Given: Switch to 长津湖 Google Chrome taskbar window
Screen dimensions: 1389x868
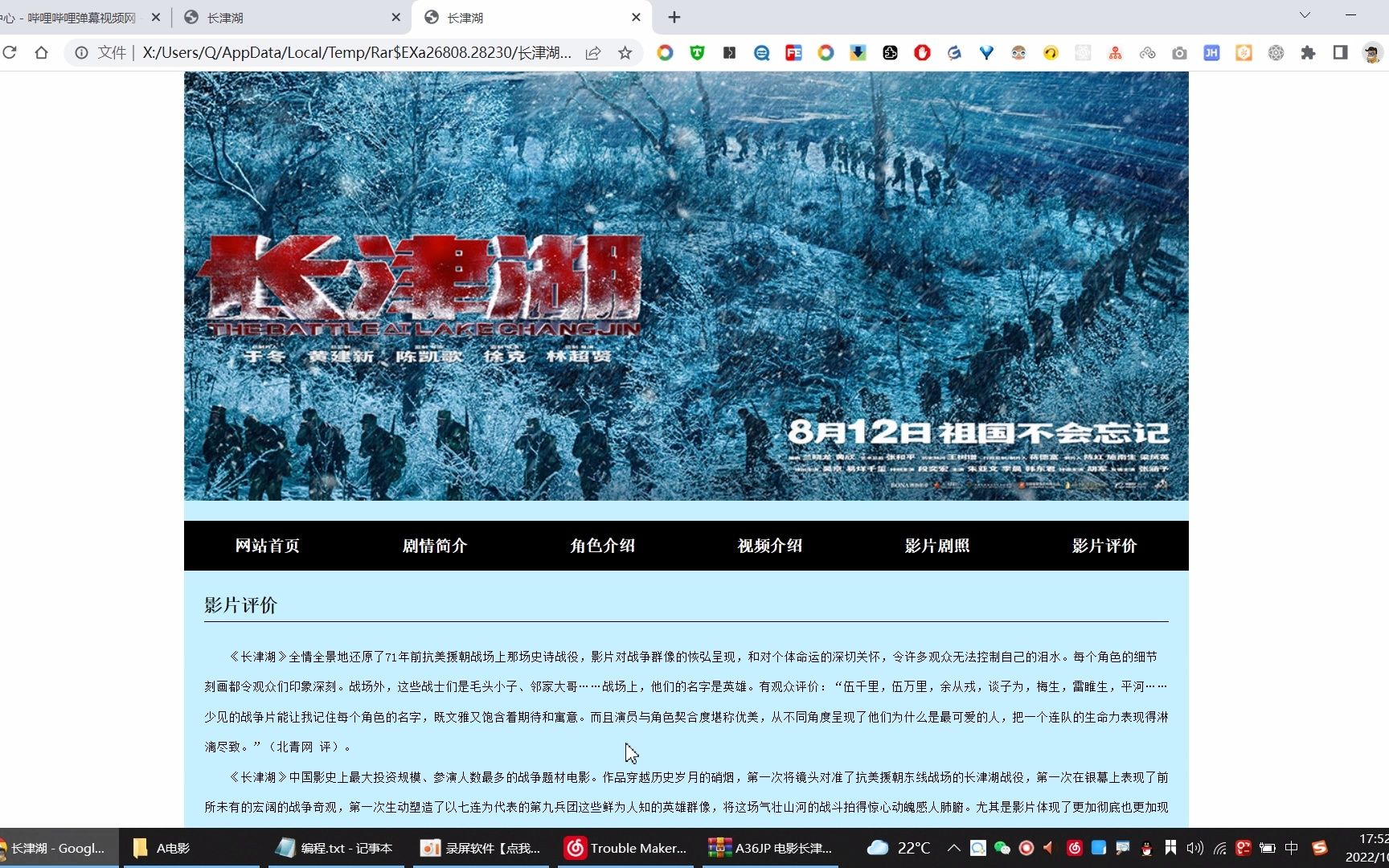Looking at the screenshot, I should pos(57,848).
